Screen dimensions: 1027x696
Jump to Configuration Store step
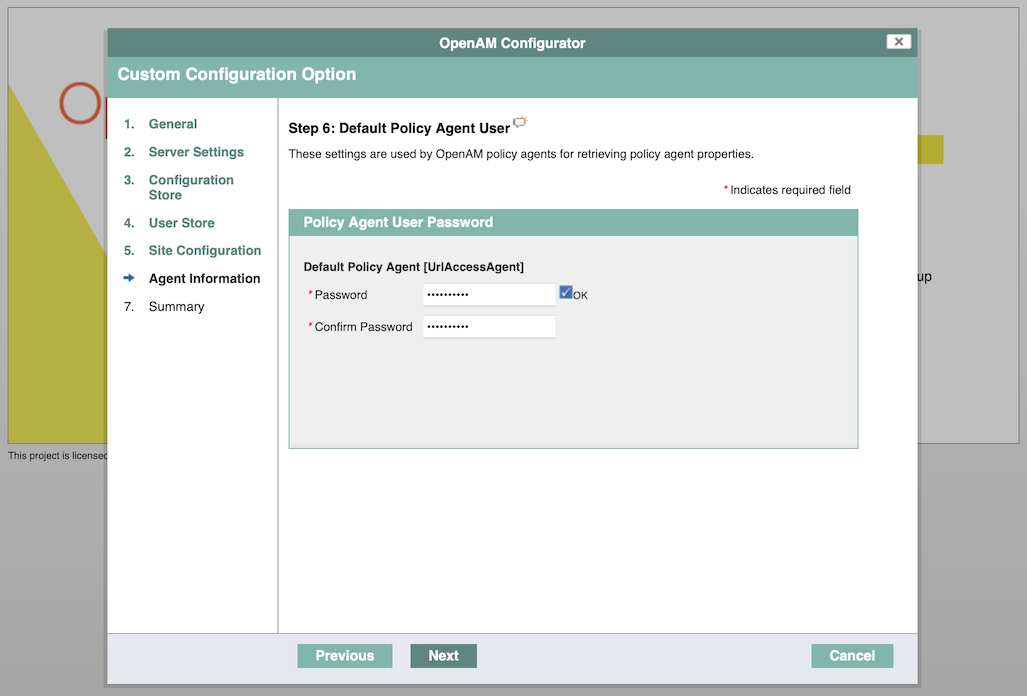(191, 187)
